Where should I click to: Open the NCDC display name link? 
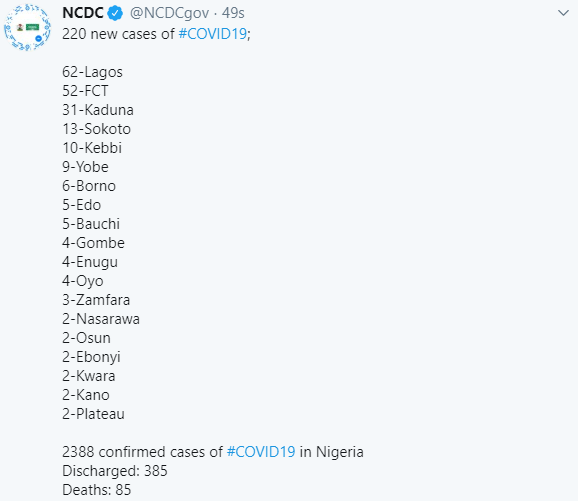click(83, 13)
